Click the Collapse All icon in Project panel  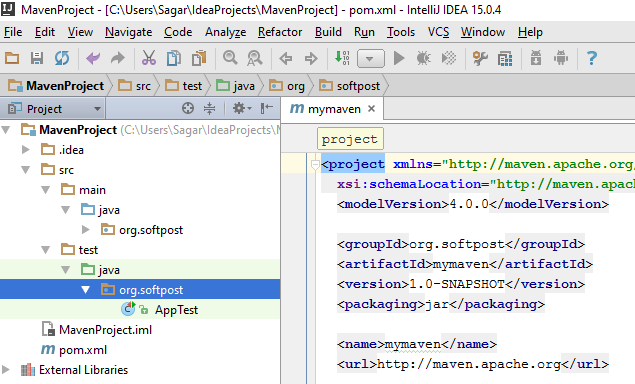[x=209, y=108]
